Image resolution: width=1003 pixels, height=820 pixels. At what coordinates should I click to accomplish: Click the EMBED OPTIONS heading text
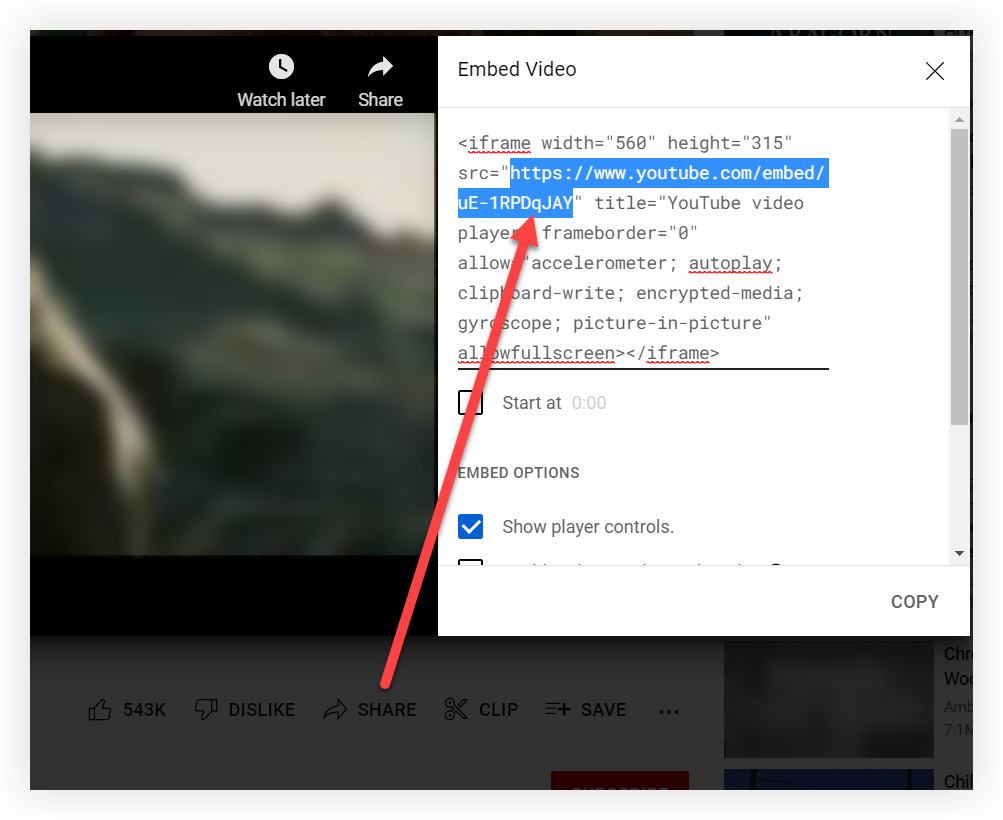519,473
